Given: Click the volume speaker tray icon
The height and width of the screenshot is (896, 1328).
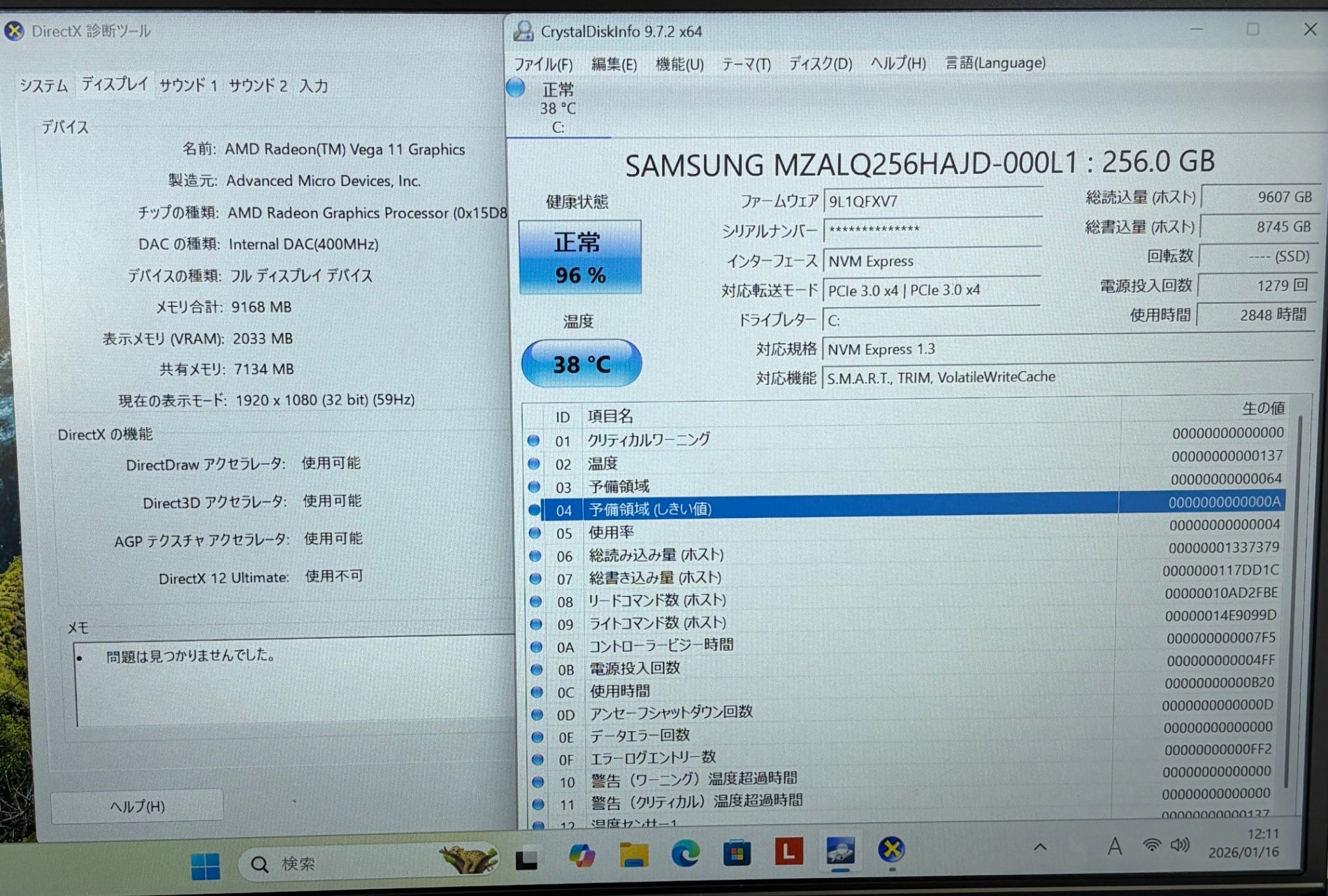Looking at the screenshot, I should click(1180, 845).
